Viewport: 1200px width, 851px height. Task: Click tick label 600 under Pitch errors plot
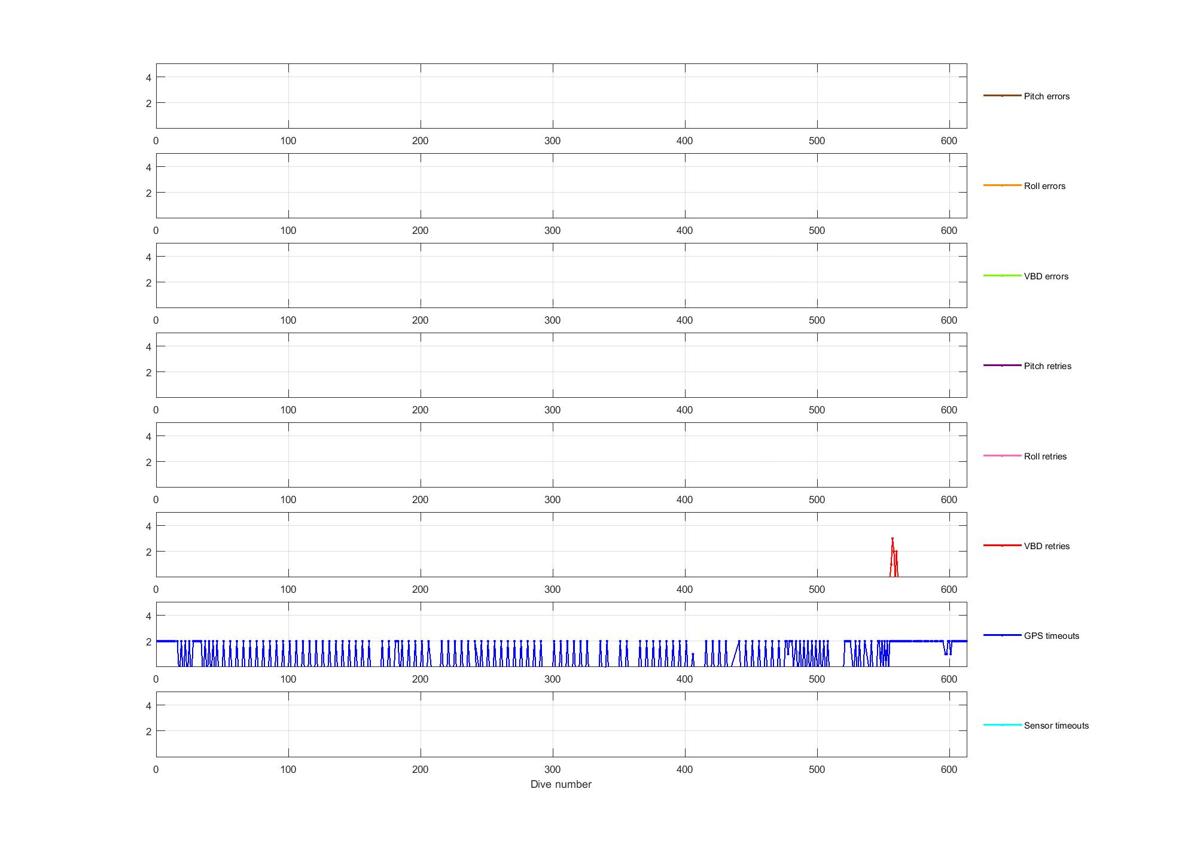(949, 141)
